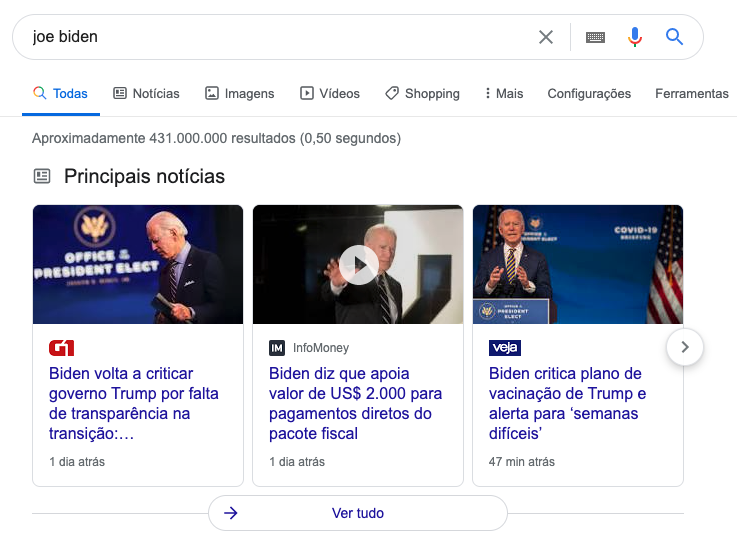737x550 pixels.
Task: Advance news carousel with the right chevron
Action: (x=685, y=347)
